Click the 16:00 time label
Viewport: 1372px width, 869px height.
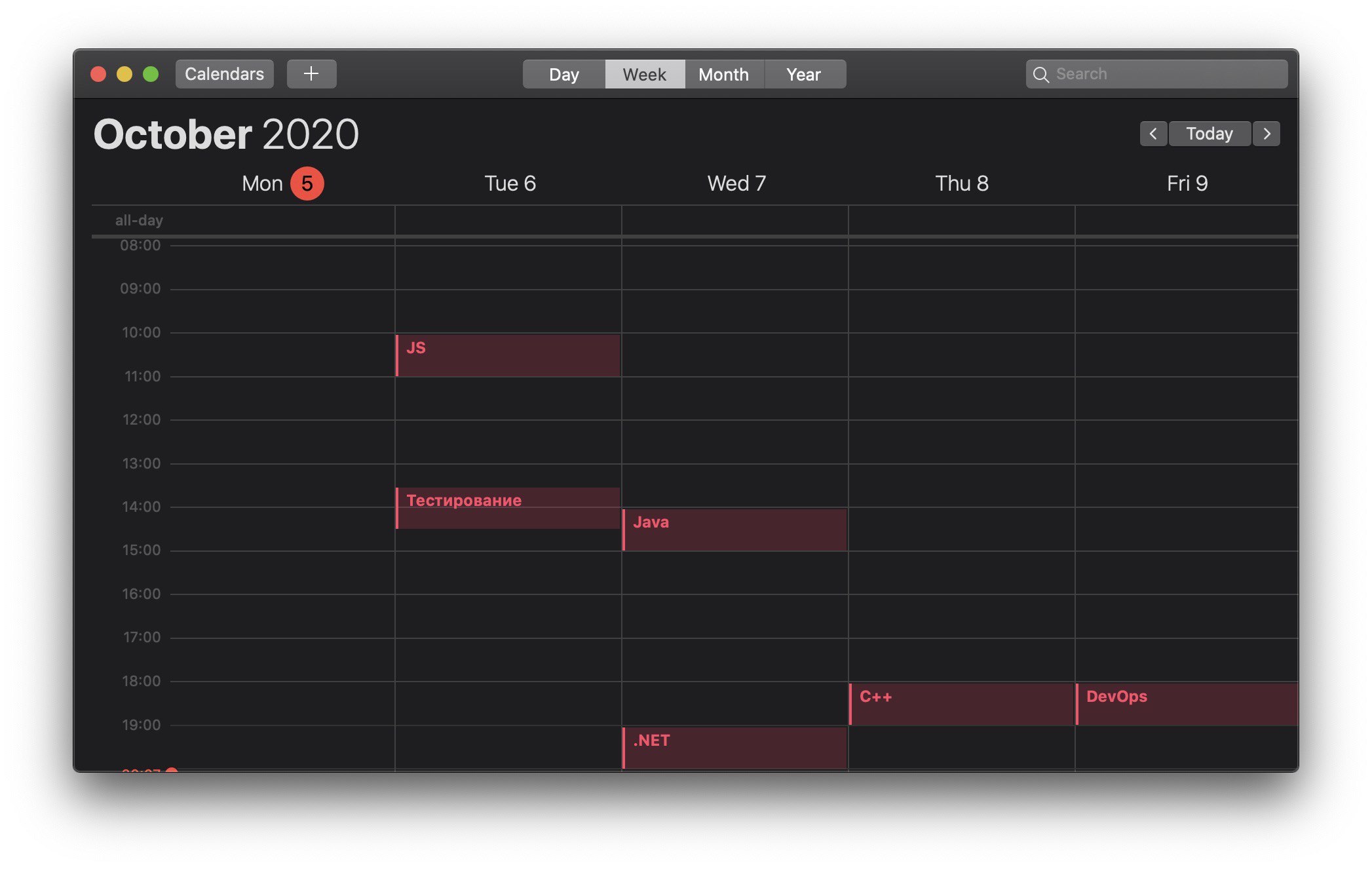142,594
